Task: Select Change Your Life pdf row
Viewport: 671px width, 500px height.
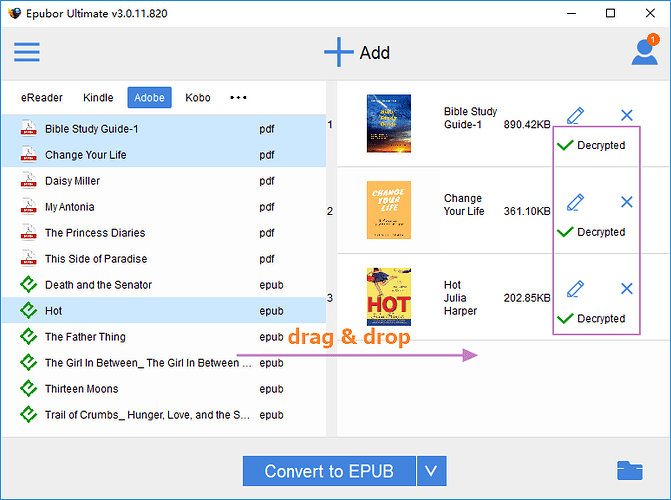Action: [164, 155]
